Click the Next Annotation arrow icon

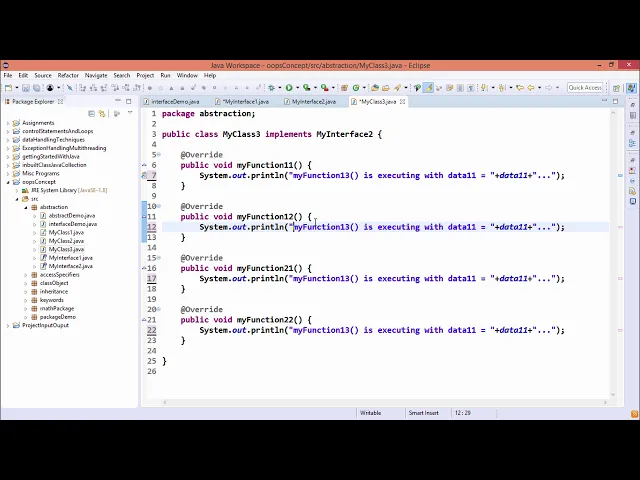(x=484, y=87)
